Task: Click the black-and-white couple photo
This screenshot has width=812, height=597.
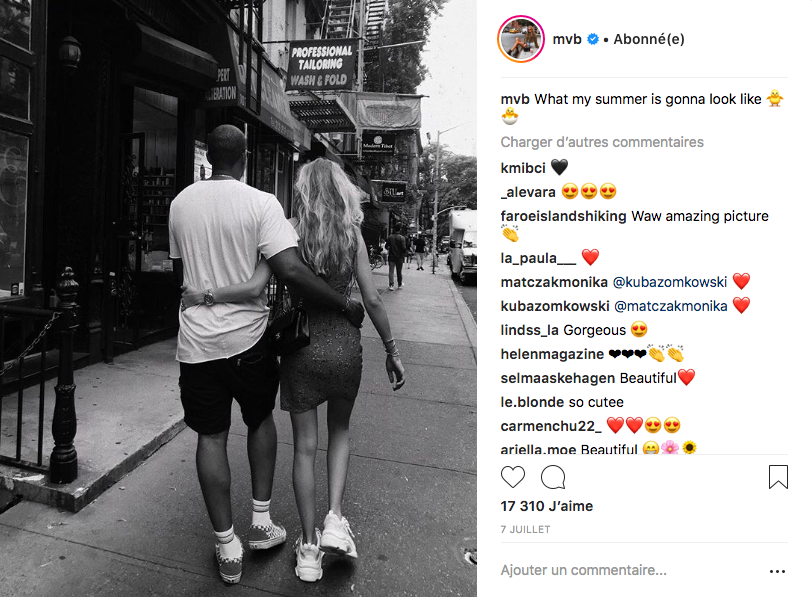Action: (x=238, y=298)
